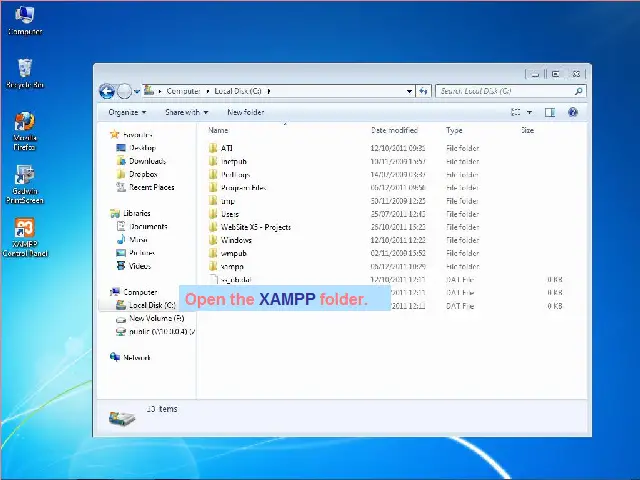Click the File folder type of ATI row
The height and width of the screenshot is (480, 640).
tap(462, 148)
